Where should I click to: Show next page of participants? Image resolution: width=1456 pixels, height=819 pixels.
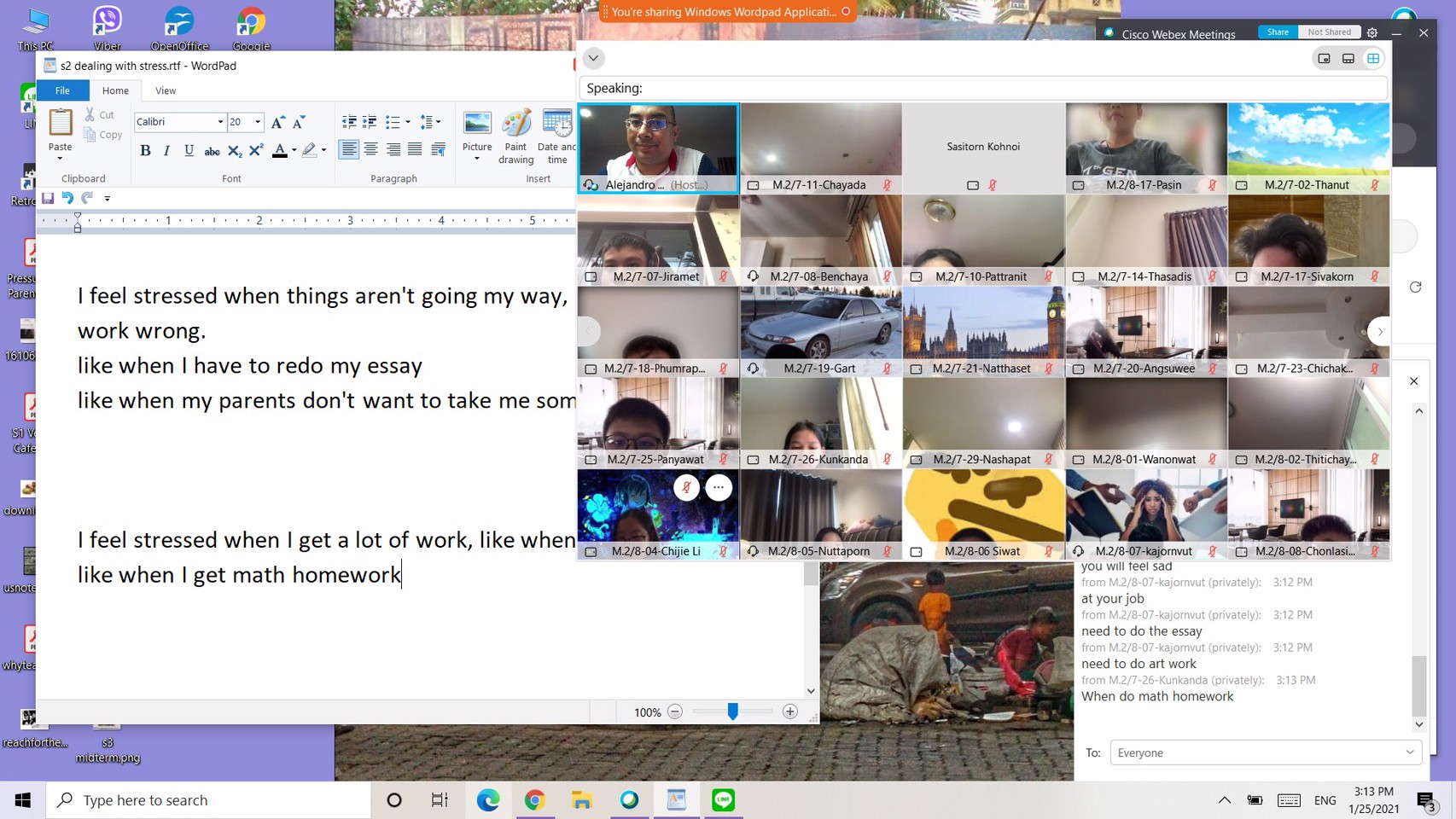coord(1379,332)
